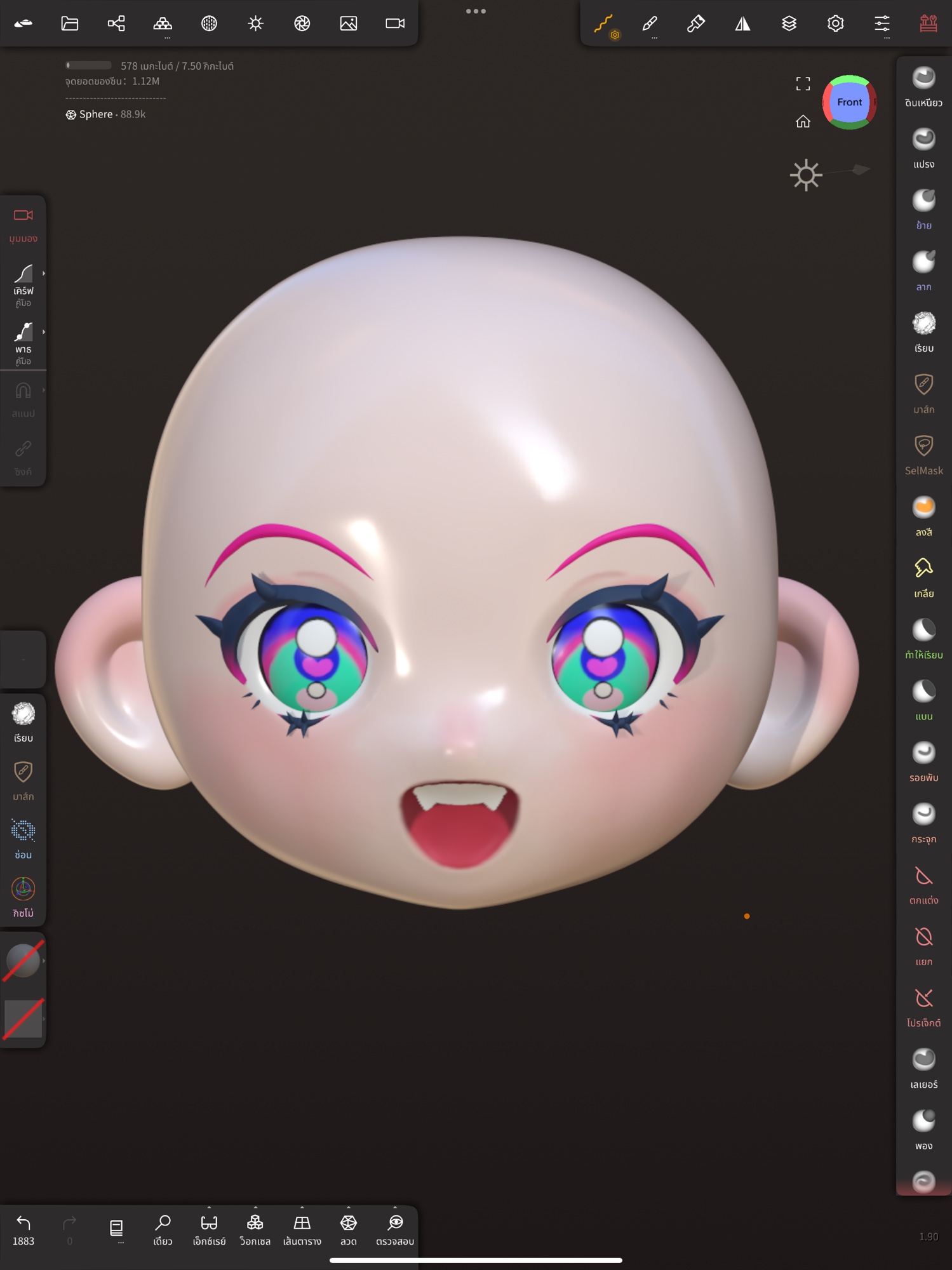The width and height of the screenshot is (952, 1270).
Task: Tap the material sphere swatch
Action: (23, 961)
